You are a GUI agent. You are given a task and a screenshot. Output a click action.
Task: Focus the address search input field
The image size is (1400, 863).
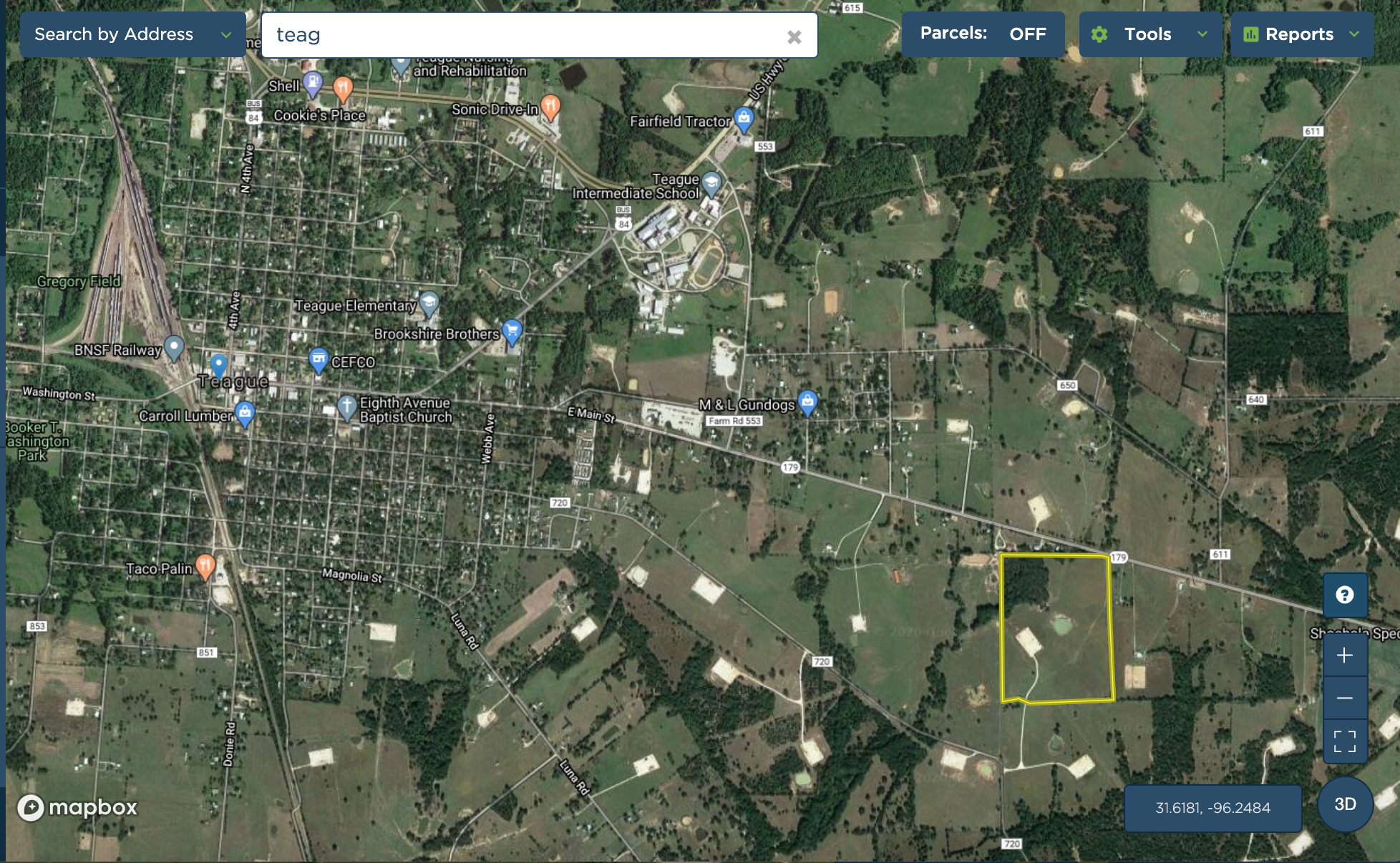[x=526, y=35]
